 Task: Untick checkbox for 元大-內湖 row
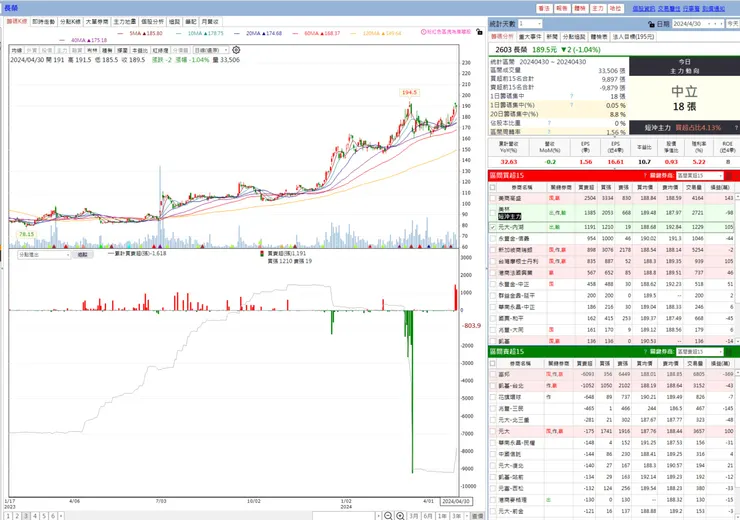(x=493, y=227)
